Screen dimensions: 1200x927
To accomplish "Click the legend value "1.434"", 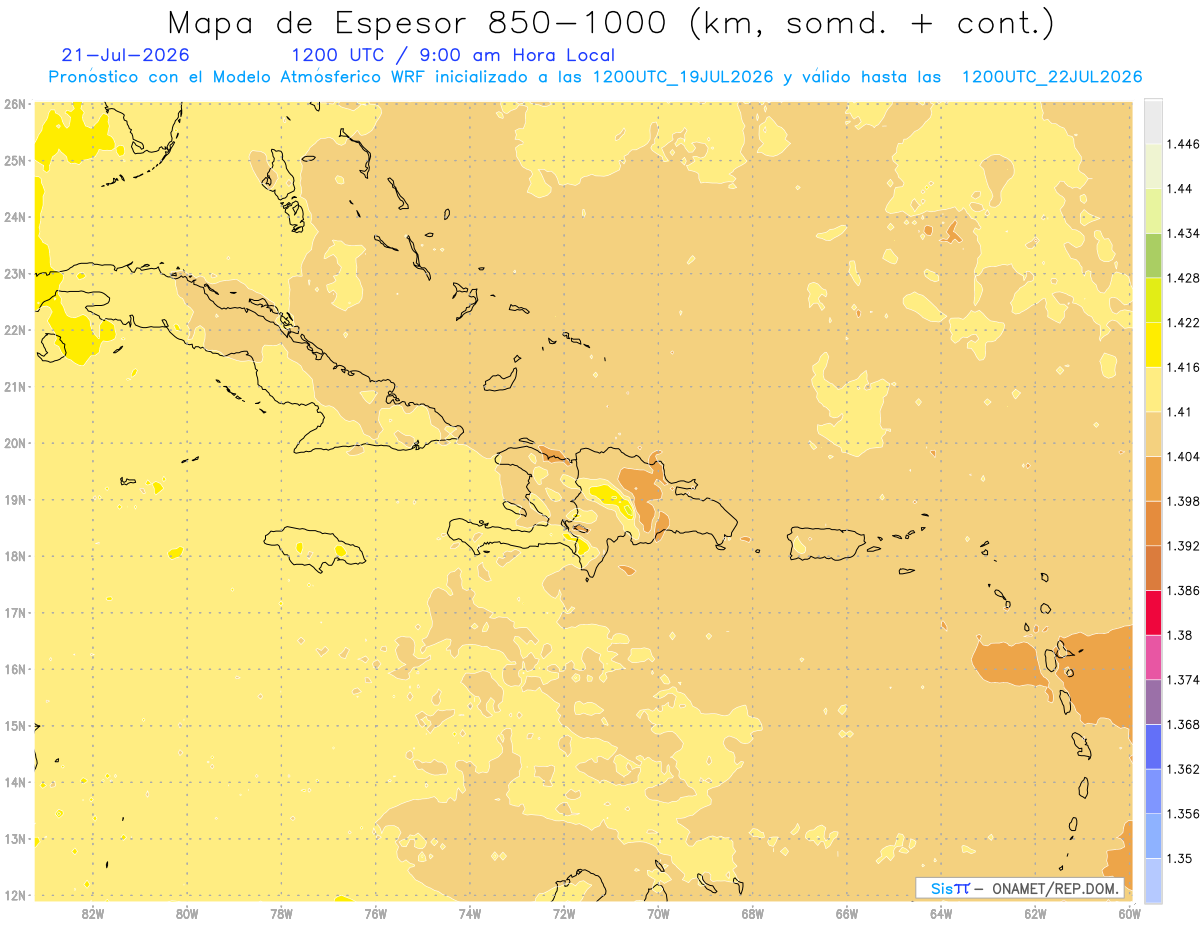I will 1183,233.
